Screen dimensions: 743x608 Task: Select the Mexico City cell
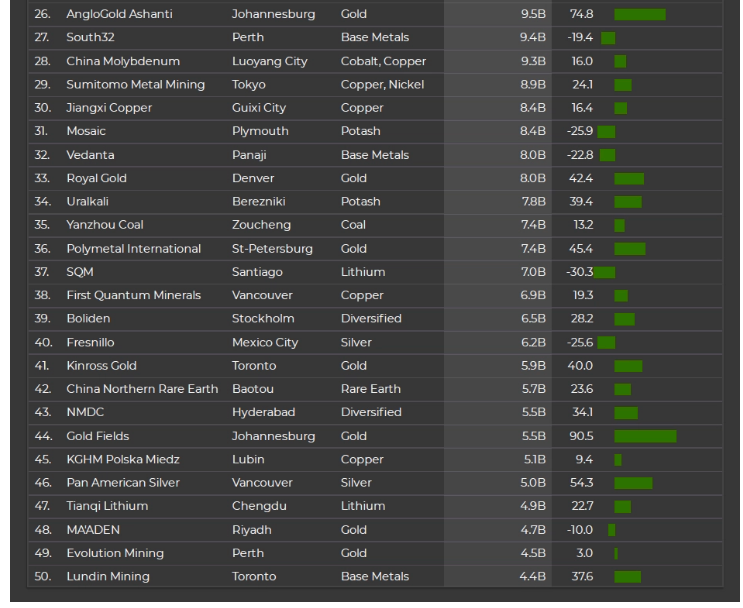coord(265,343)
